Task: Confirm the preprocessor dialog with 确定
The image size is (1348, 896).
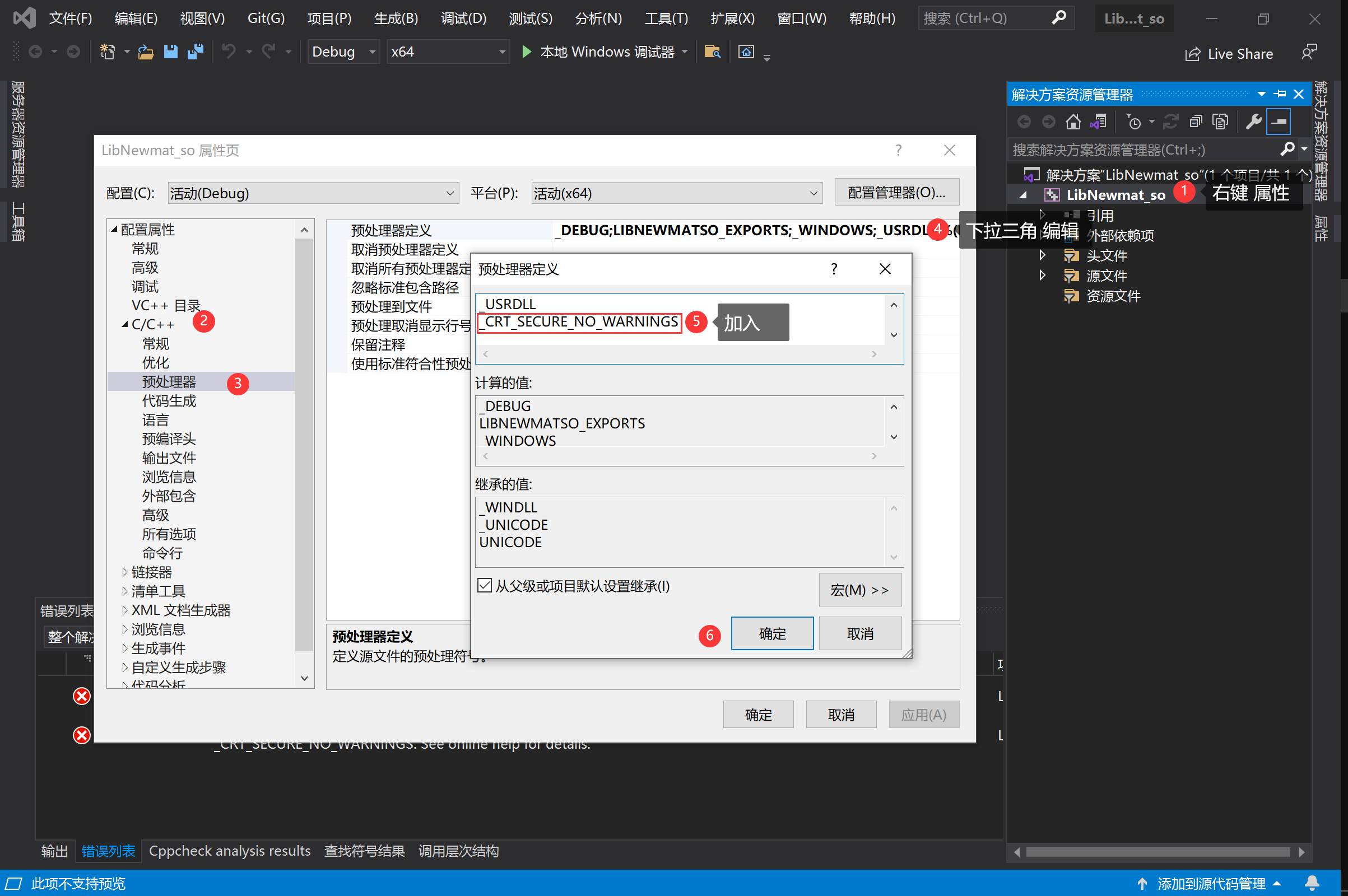Action: pos(771,633)
